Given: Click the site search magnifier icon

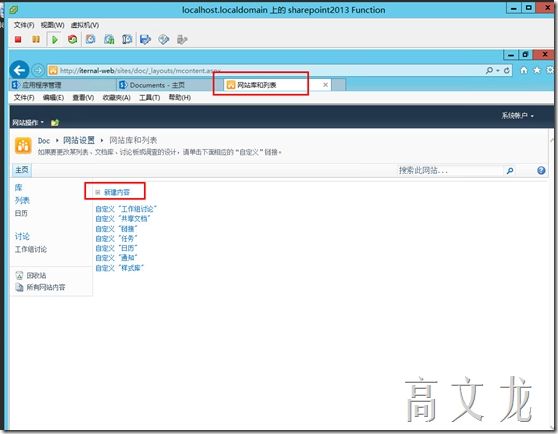Looking at the screenshot, I should pos(510,171).
